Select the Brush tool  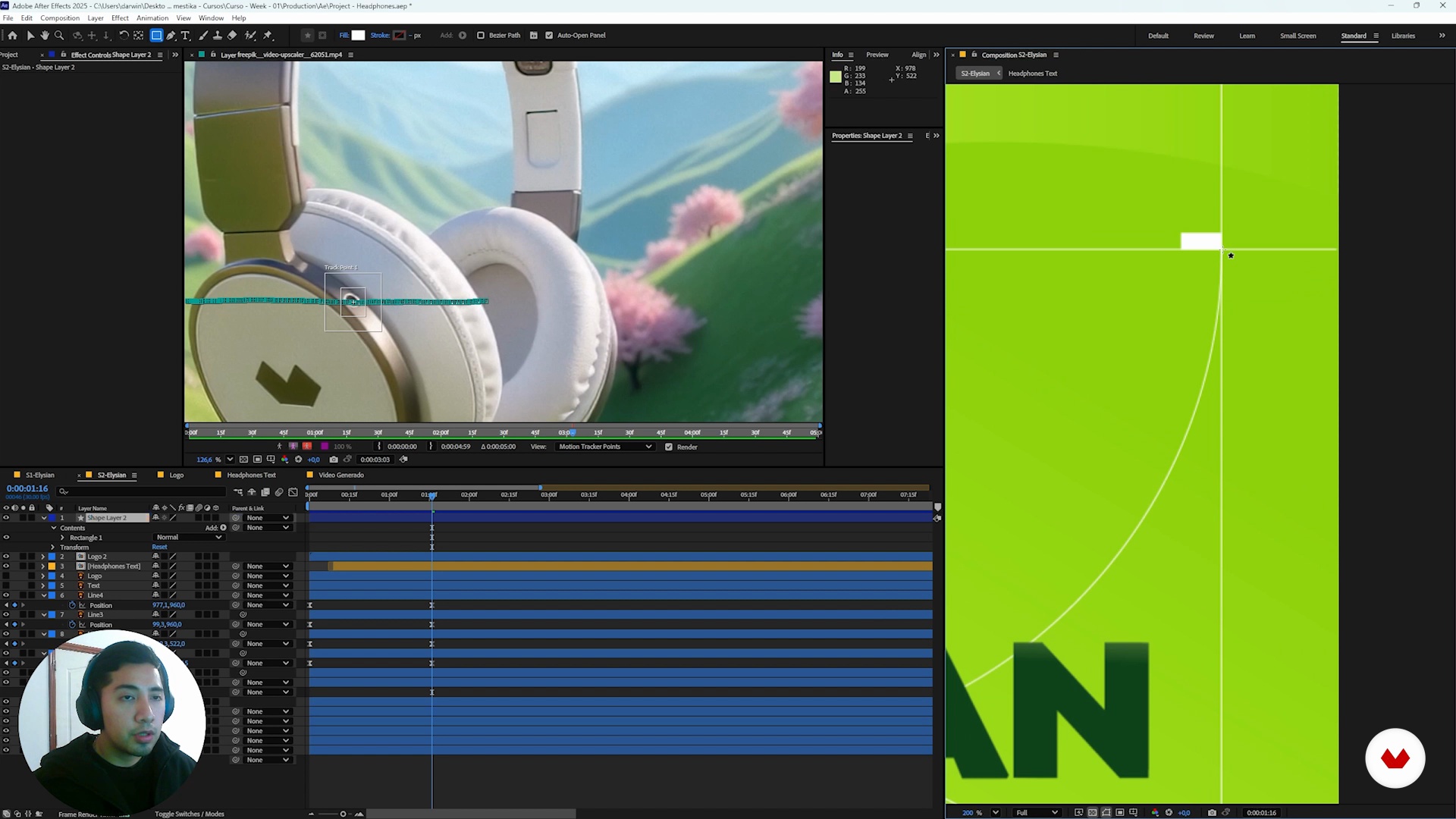pos(203,36)
